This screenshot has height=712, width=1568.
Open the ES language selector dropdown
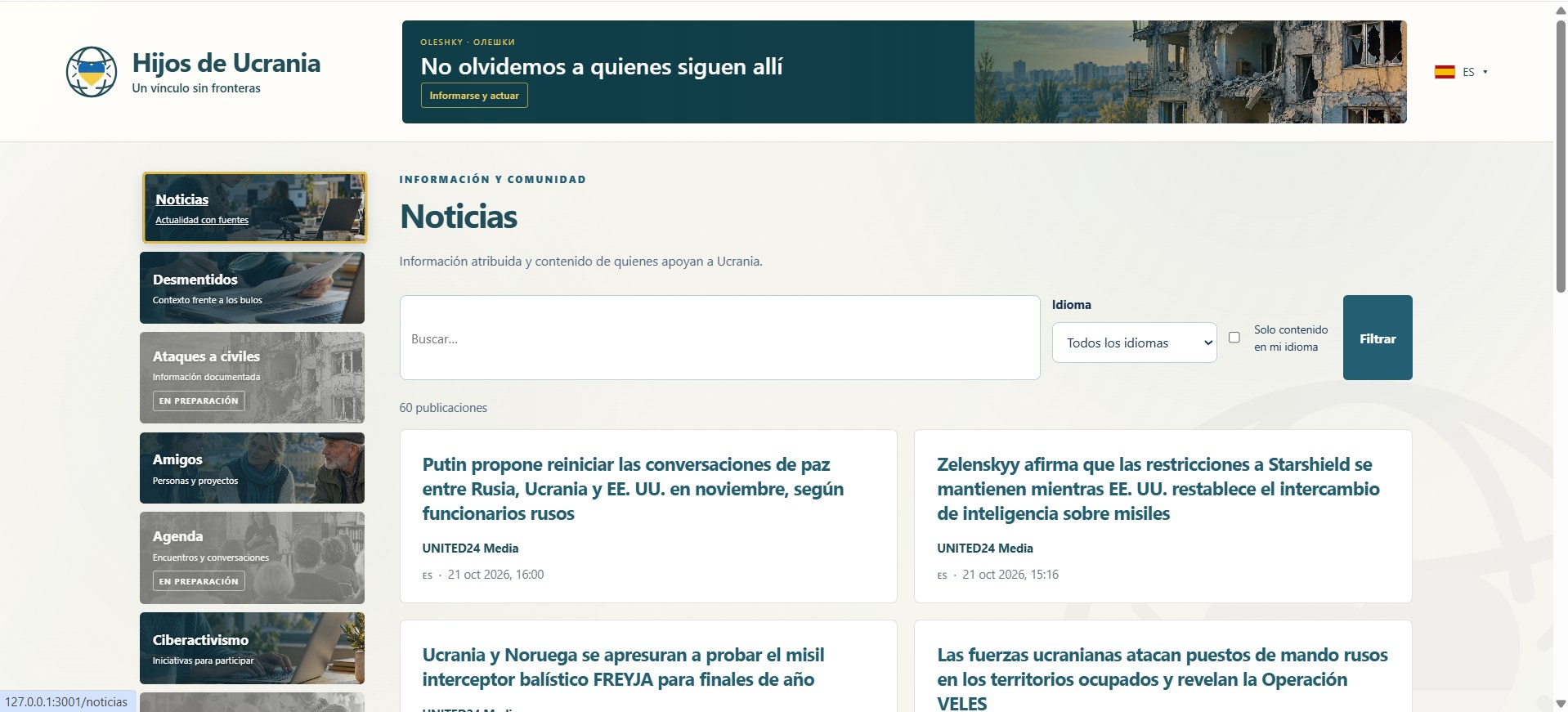(x=1462, y=72)
